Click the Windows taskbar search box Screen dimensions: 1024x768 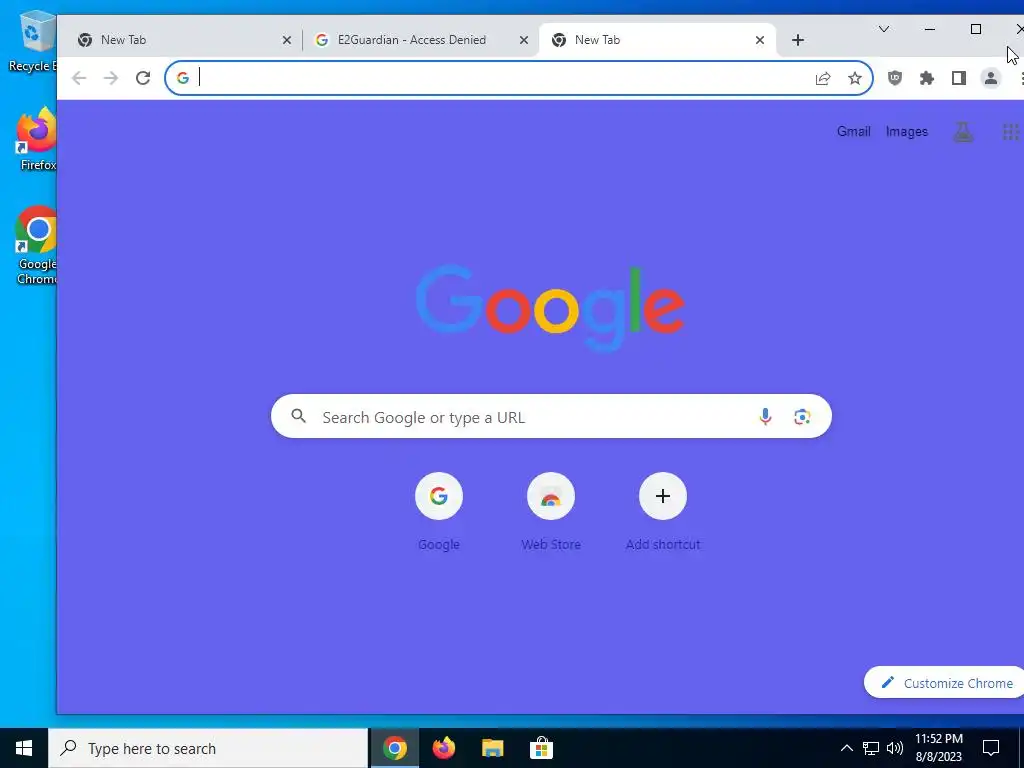click(208, 748)
